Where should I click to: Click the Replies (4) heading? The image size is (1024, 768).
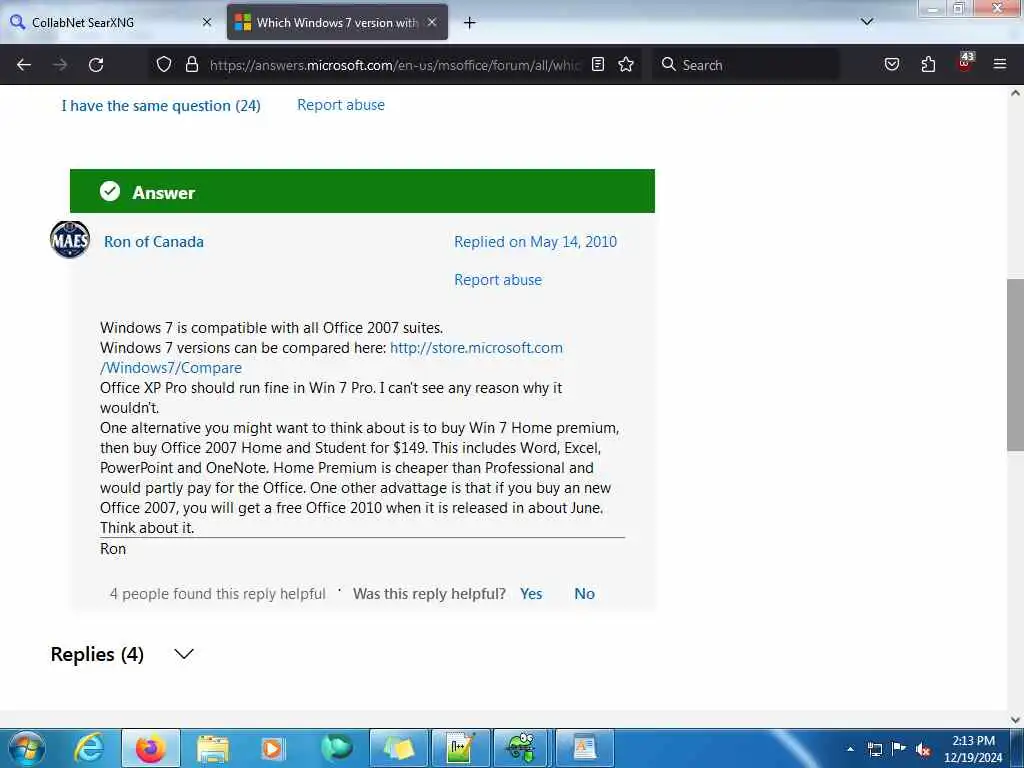coord(97,654)
